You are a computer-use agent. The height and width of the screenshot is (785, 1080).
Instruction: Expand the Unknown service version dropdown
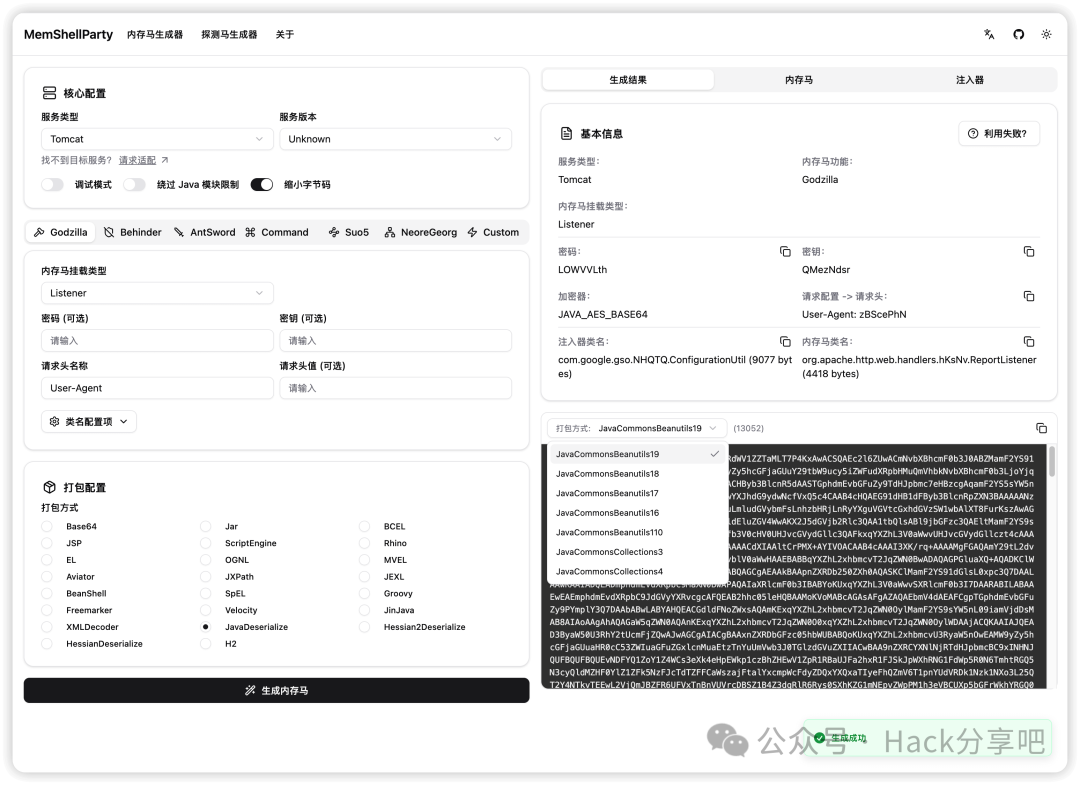click(x=395, y=139)
